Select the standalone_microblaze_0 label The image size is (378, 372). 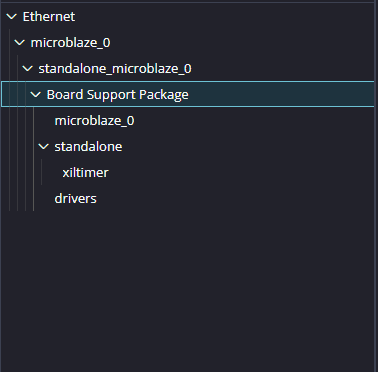[x=115, y=69]
